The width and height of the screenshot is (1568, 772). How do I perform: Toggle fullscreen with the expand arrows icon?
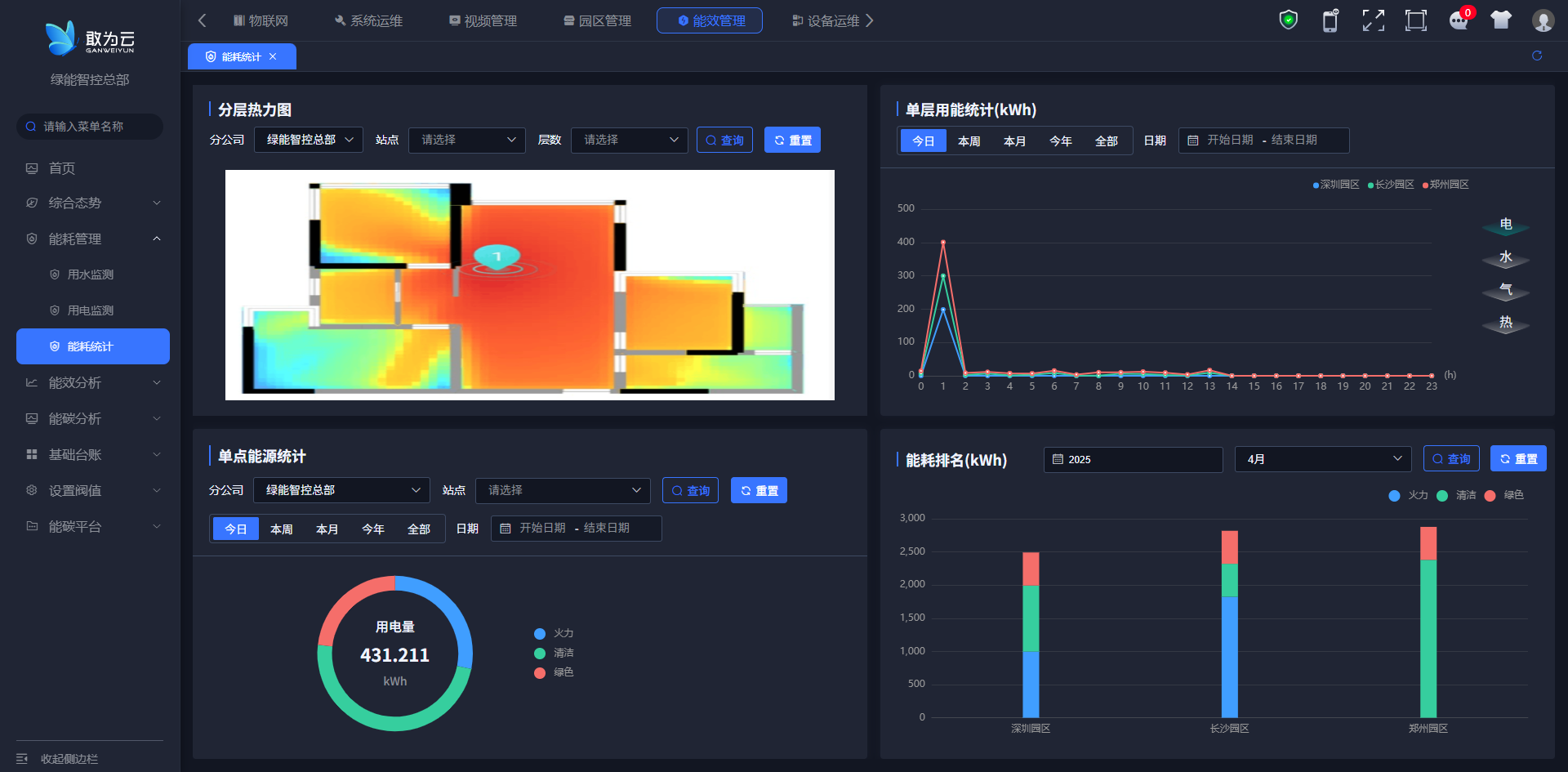coord(1374,20)
